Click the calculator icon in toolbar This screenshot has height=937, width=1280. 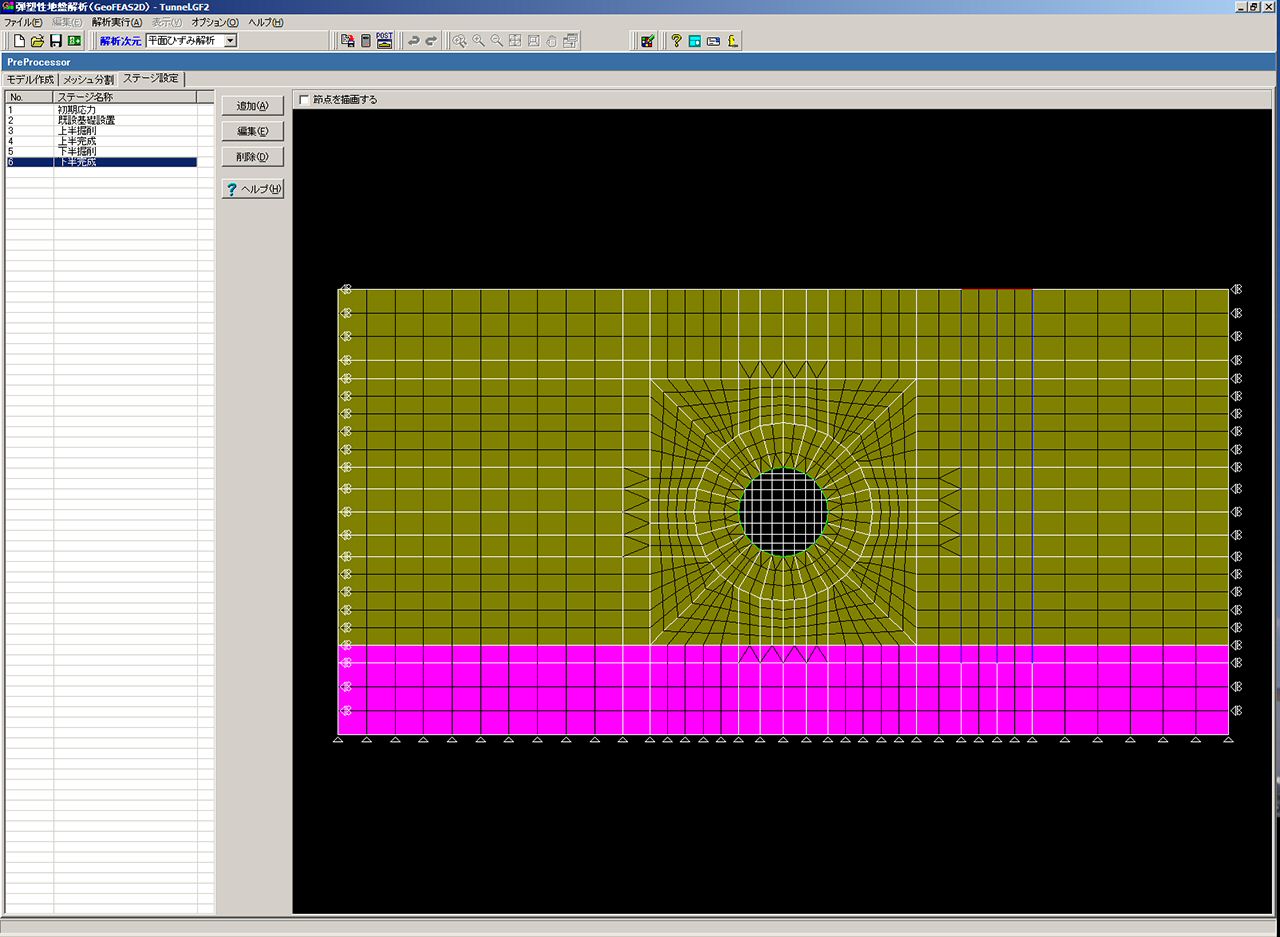[x=366, y=41]
